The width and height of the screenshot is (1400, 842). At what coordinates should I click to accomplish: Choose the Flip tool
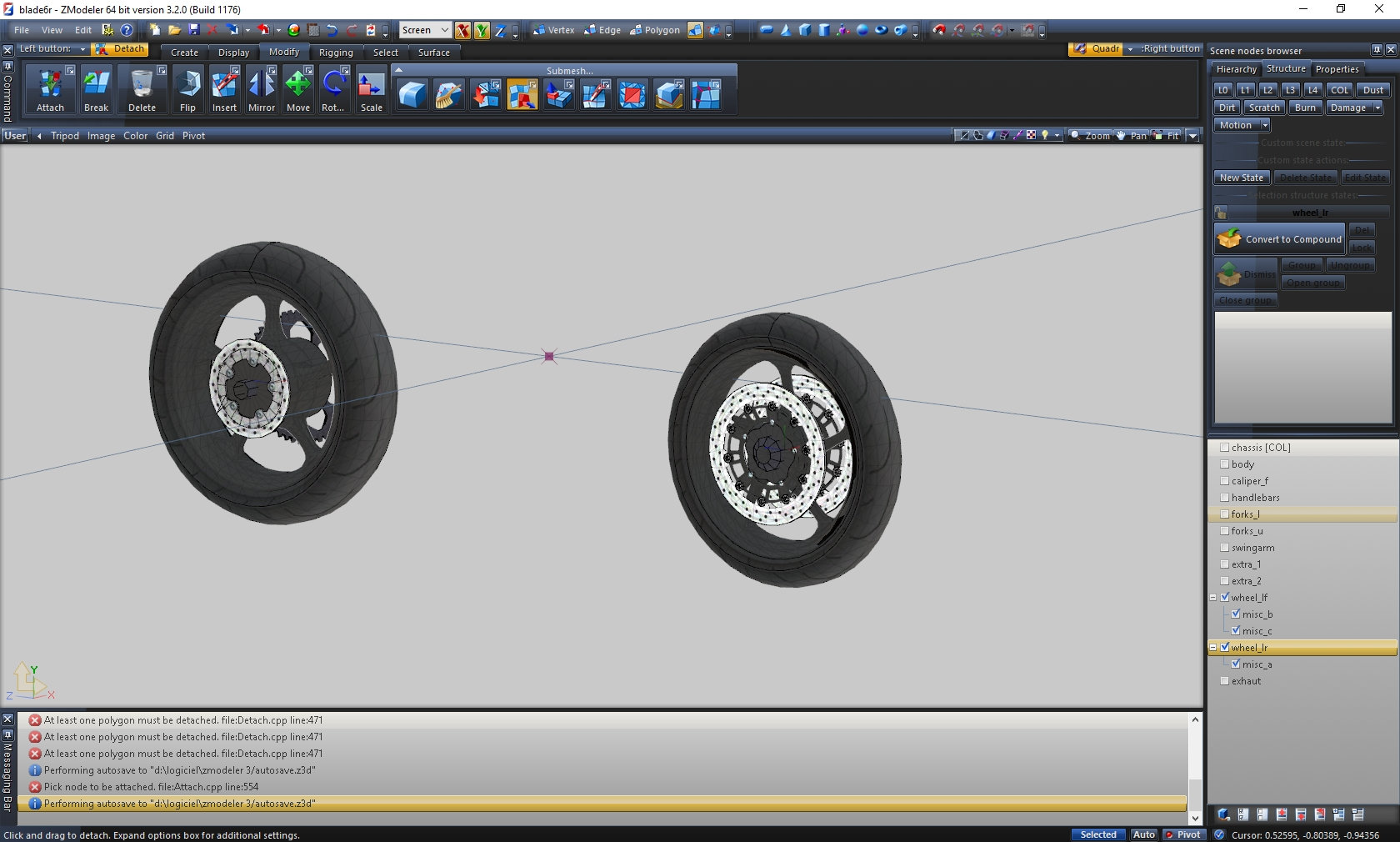click(187, 84)
